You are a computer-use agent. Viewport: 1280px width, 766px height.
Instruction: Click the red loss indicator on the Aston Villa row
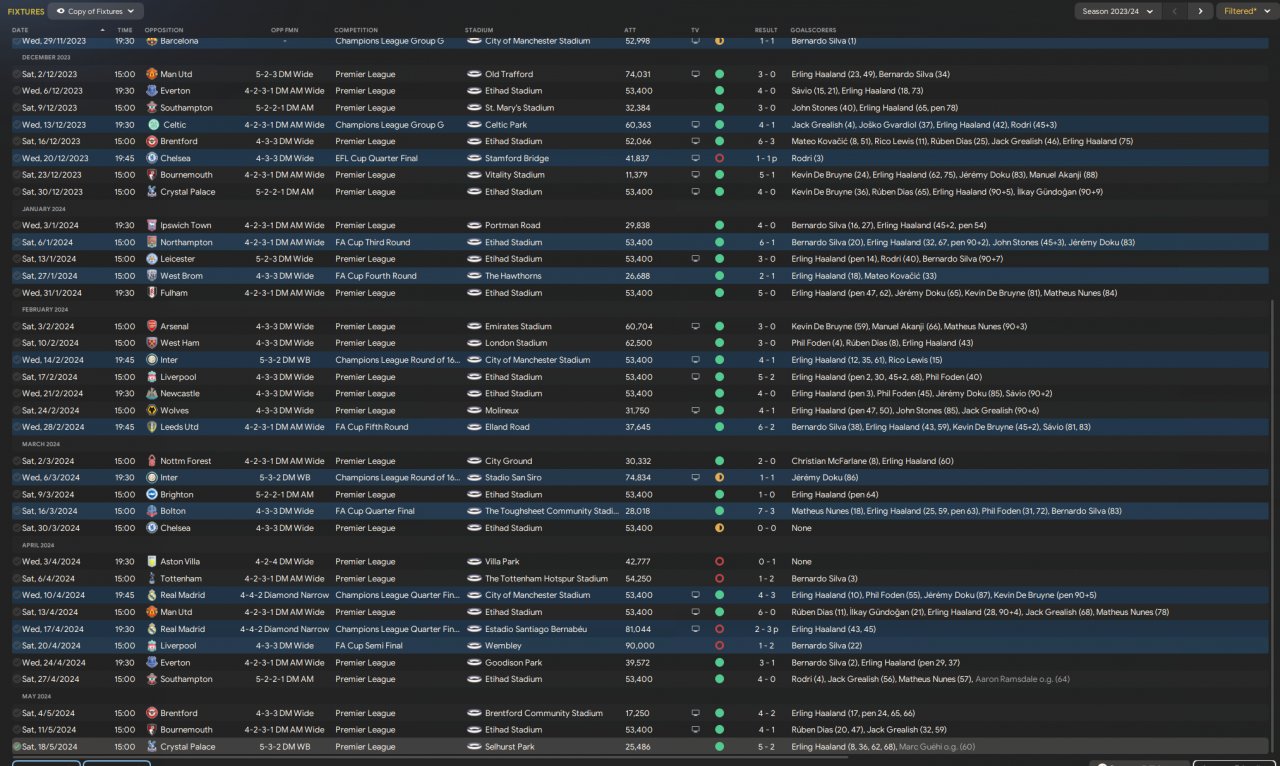tap(719, 562)
